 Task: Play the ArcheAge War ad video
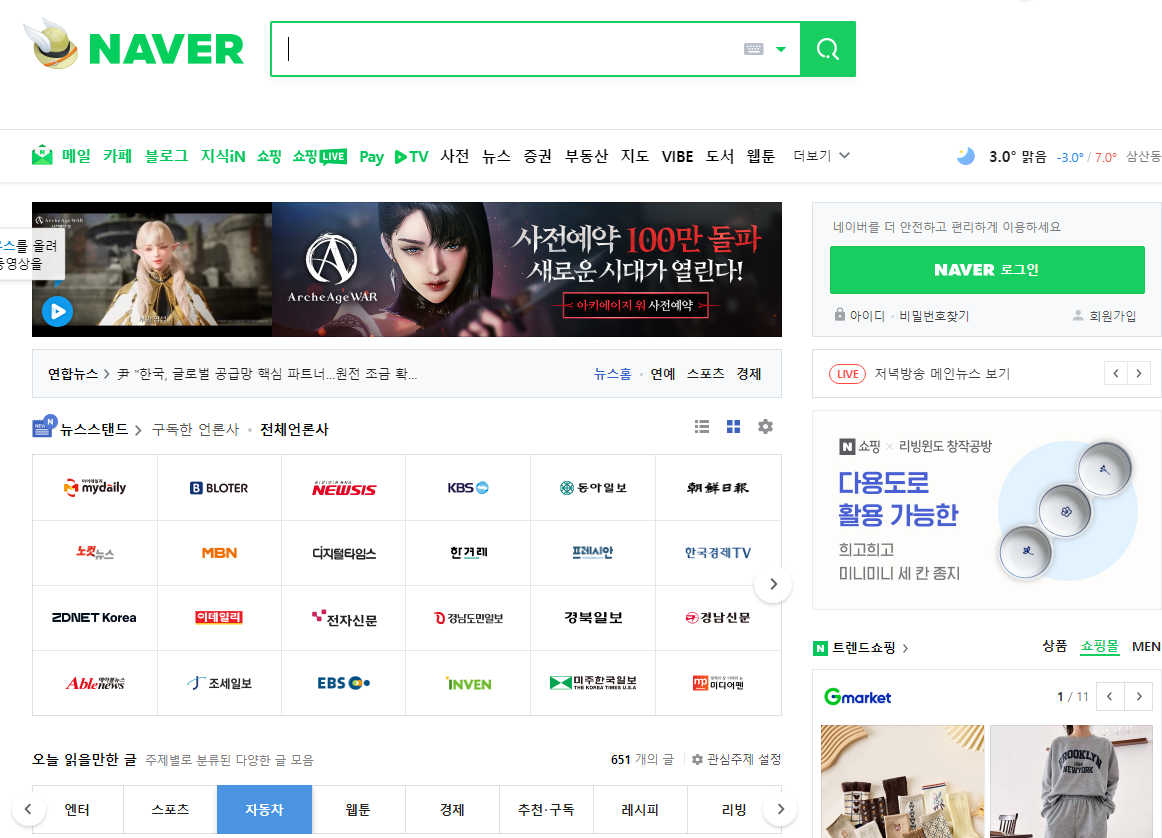tap(57, 311)
